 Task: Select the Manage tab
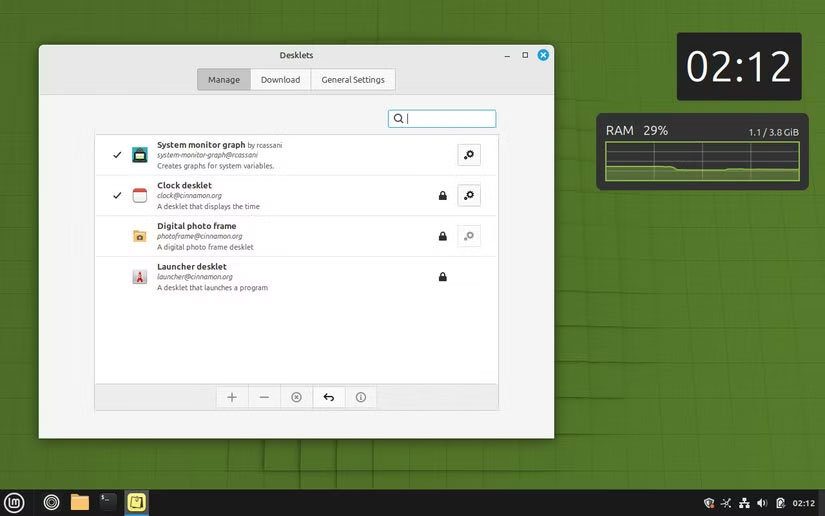(223, 80)
